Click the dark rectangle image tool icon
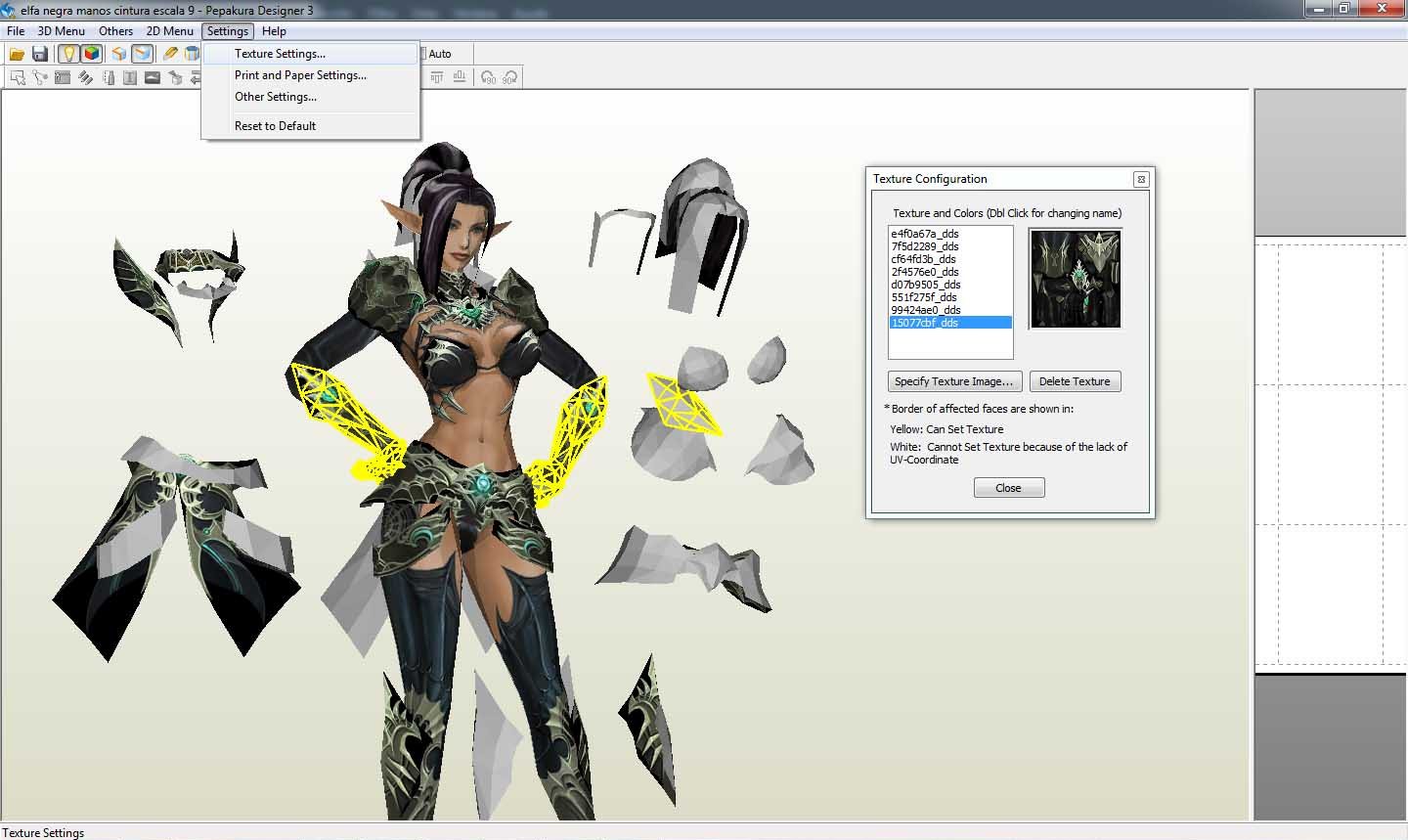1408x840 pixels. (x=153, y=77)
